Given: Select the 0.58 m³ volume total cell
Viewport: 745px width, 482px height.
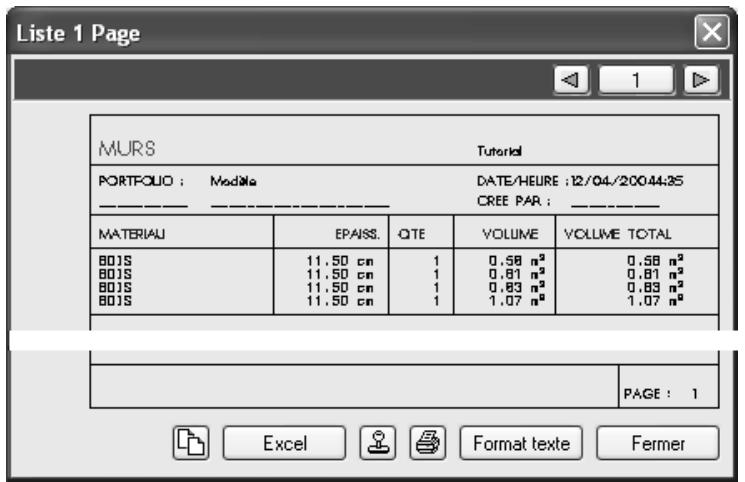Looking at the screenshot, I should coord(655,260).
